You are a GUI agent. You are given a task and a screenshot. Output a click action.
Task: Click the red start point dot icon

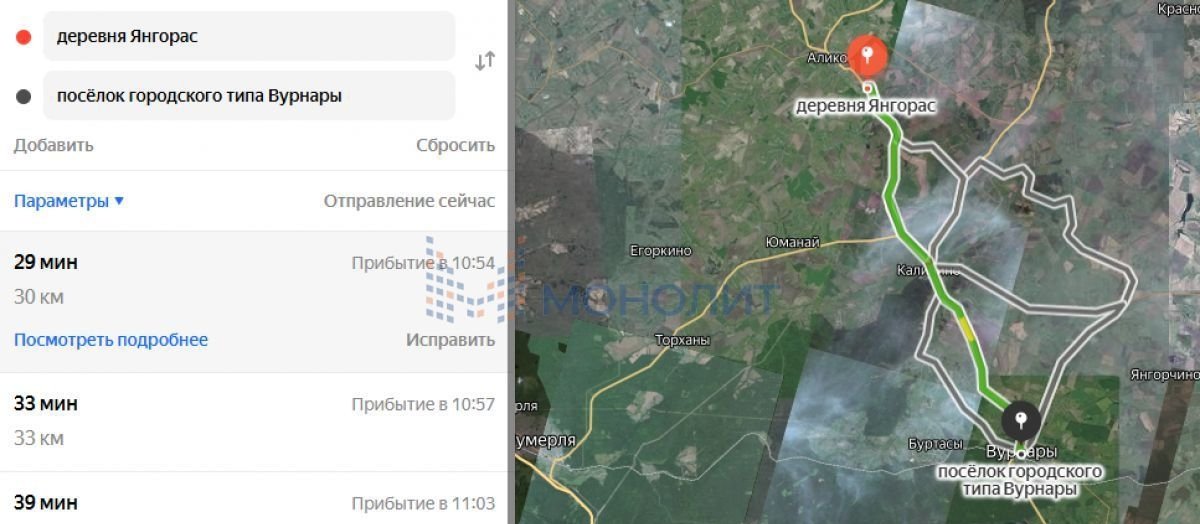[23, 37]
